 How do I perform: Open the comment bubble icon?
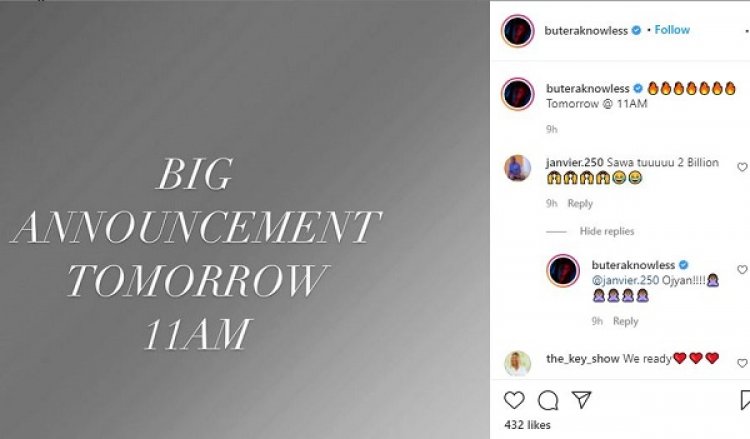click(x=548, y=400)
